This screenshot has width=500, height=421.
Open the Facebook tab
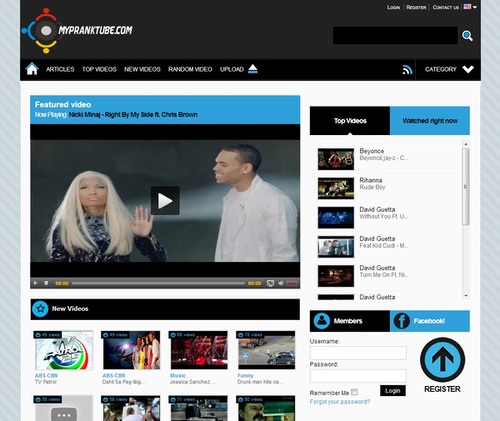[x=430, y=321]
